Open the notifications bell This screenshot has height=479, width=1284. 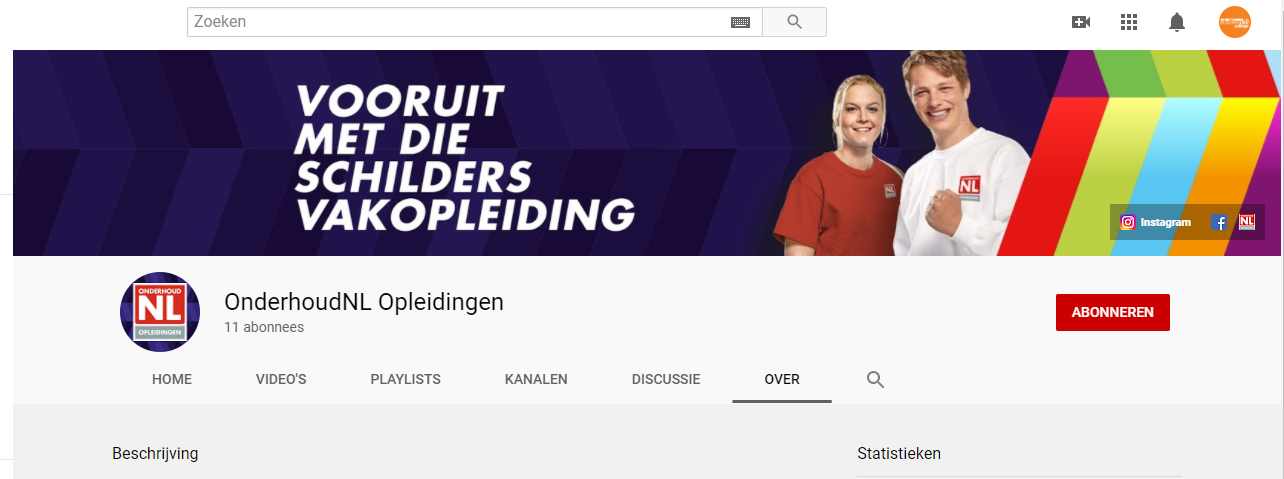click(1177, 22)
